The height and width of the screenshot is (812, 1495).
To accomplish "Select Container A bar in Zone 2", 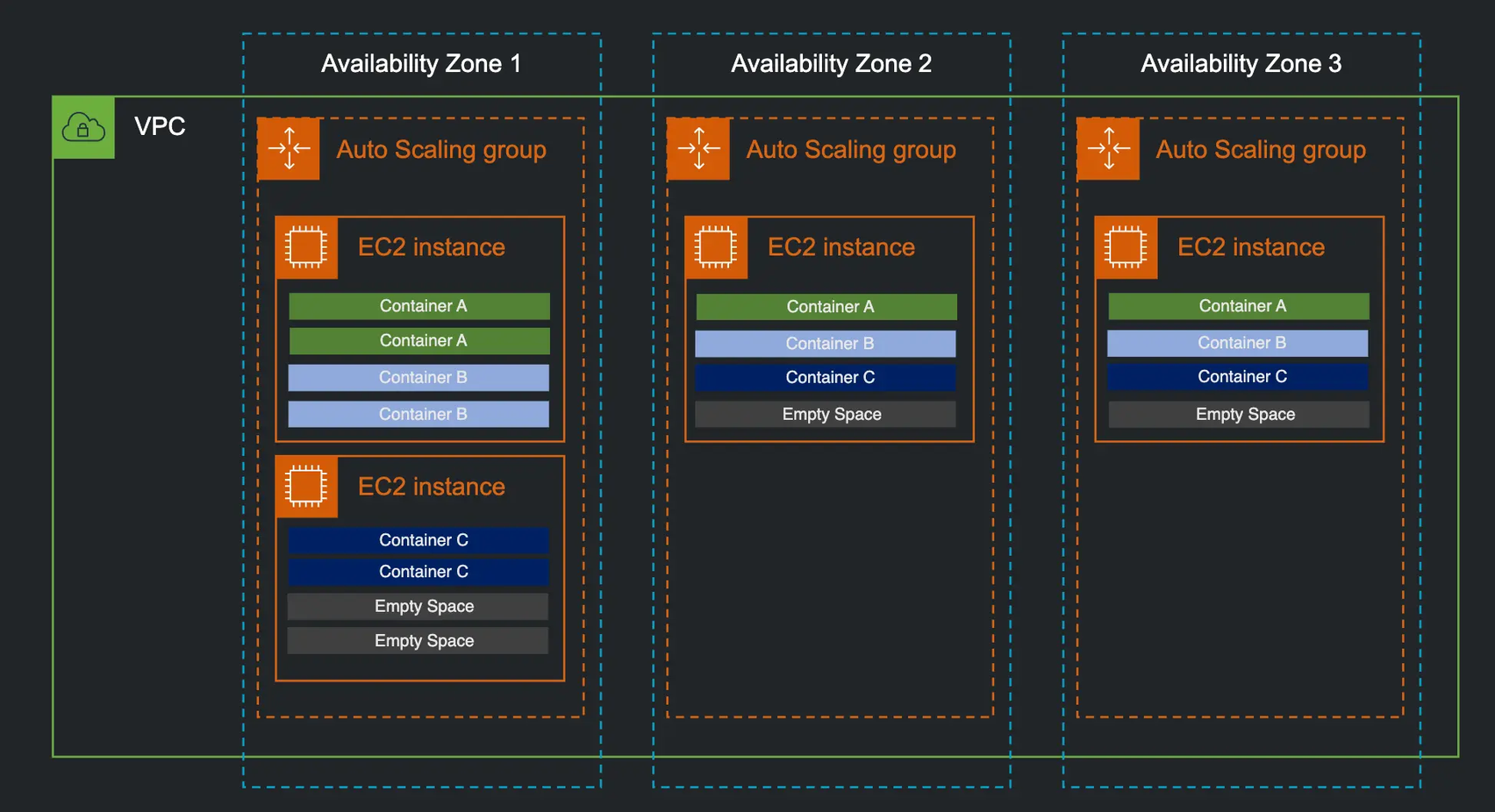I will (826, 307).
